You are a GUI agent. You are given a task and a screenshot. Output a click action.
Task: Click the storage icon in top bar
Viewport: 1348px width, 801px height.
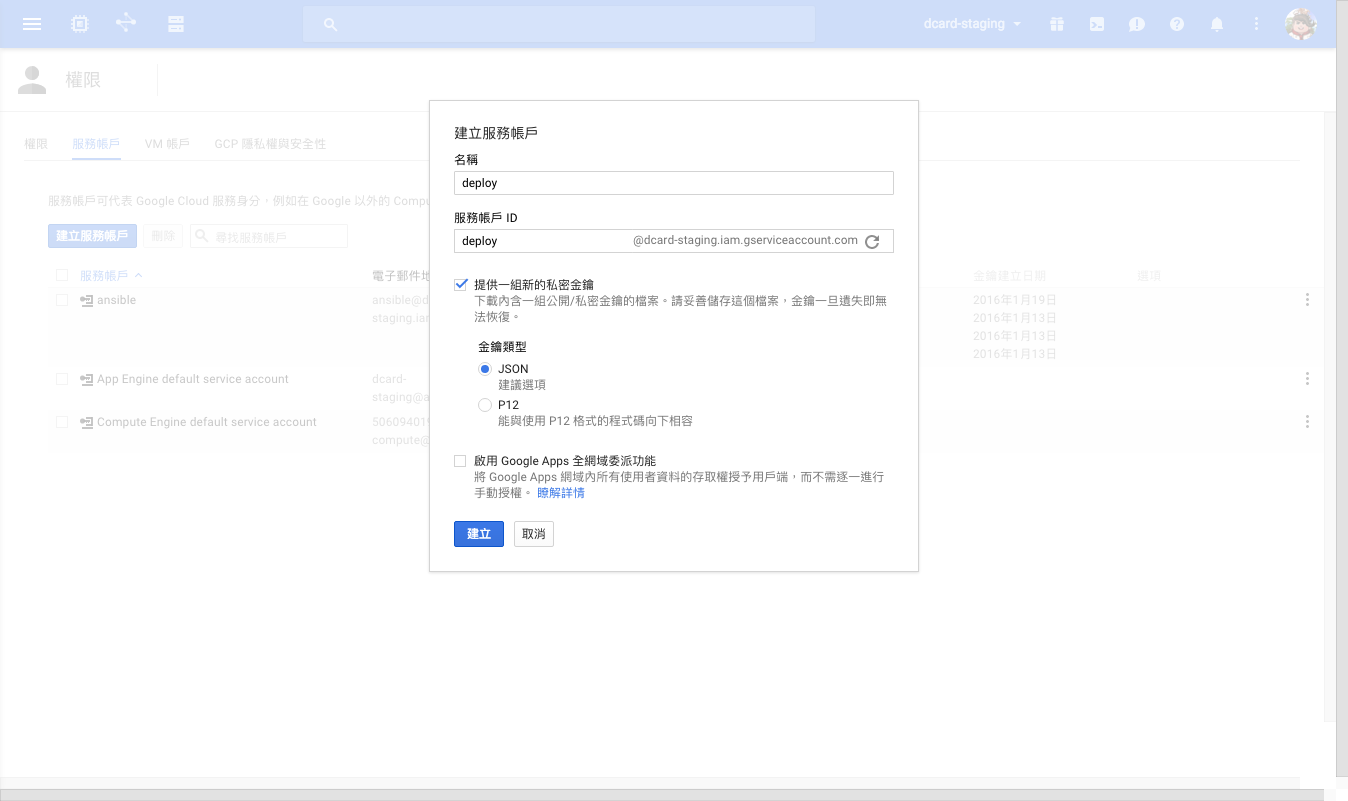(x=176, y=24)
